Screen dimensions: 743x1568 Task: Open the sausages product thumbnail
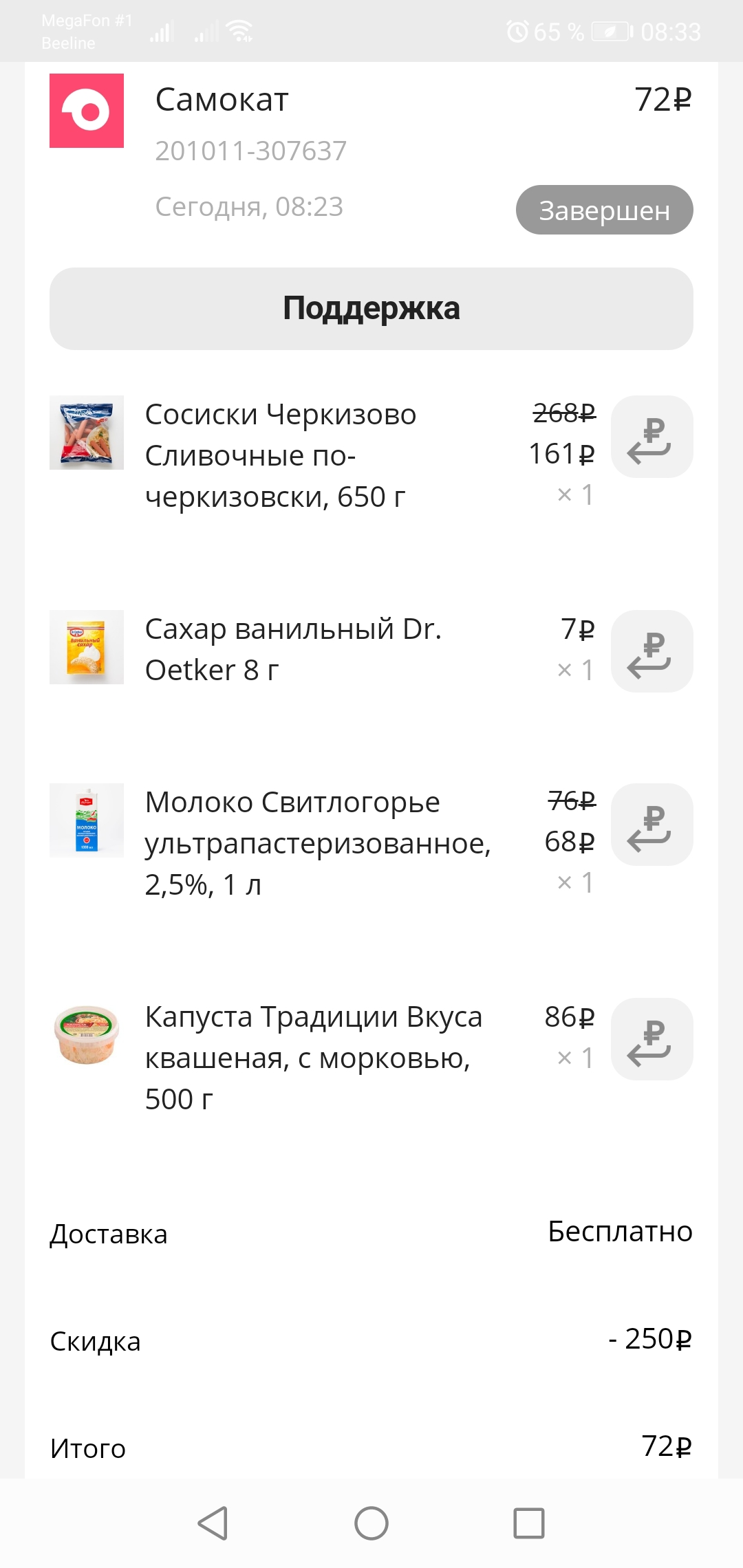[87, 433]
